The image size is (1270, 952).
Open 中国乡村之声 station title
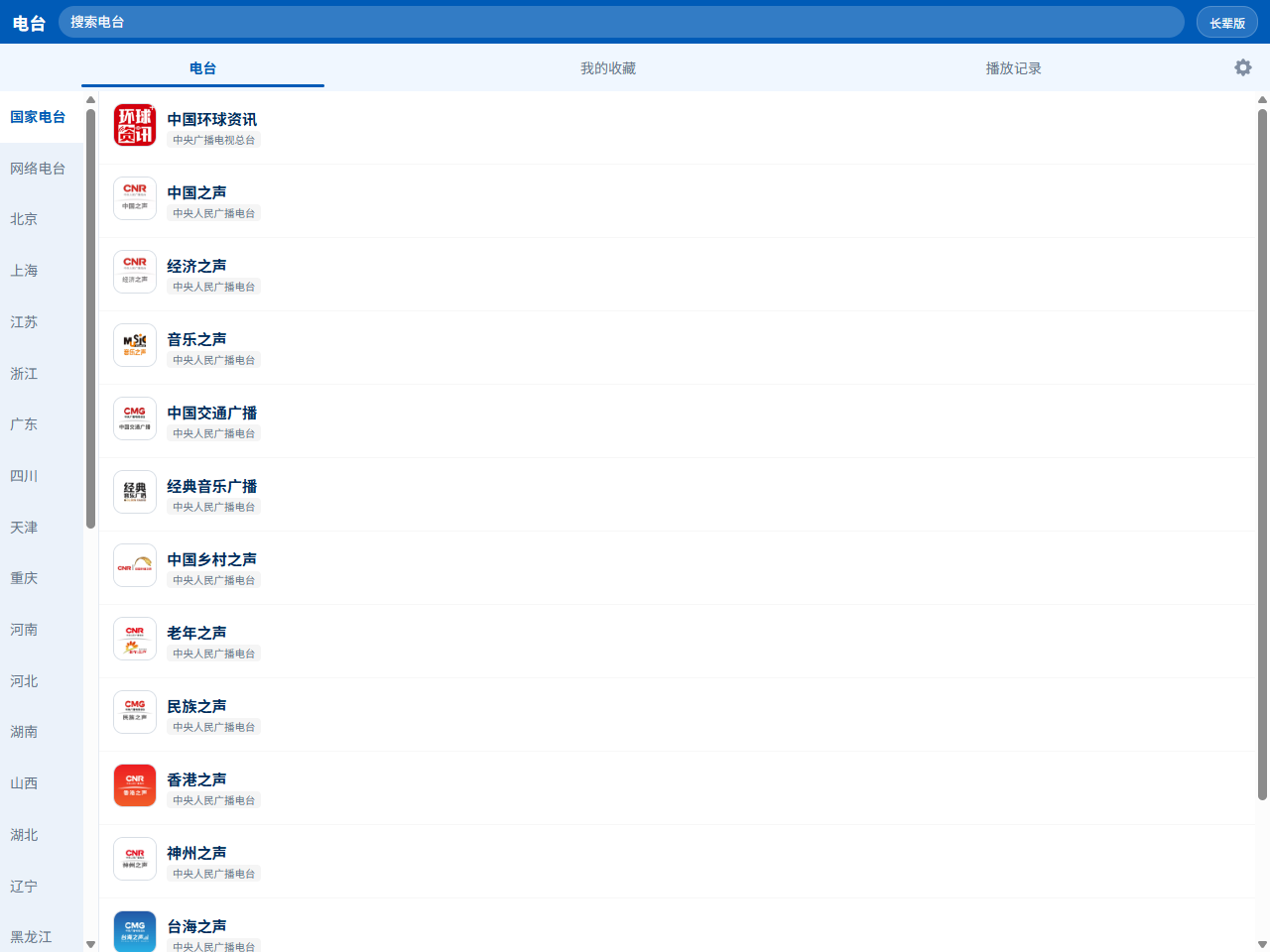click(211, 559)
